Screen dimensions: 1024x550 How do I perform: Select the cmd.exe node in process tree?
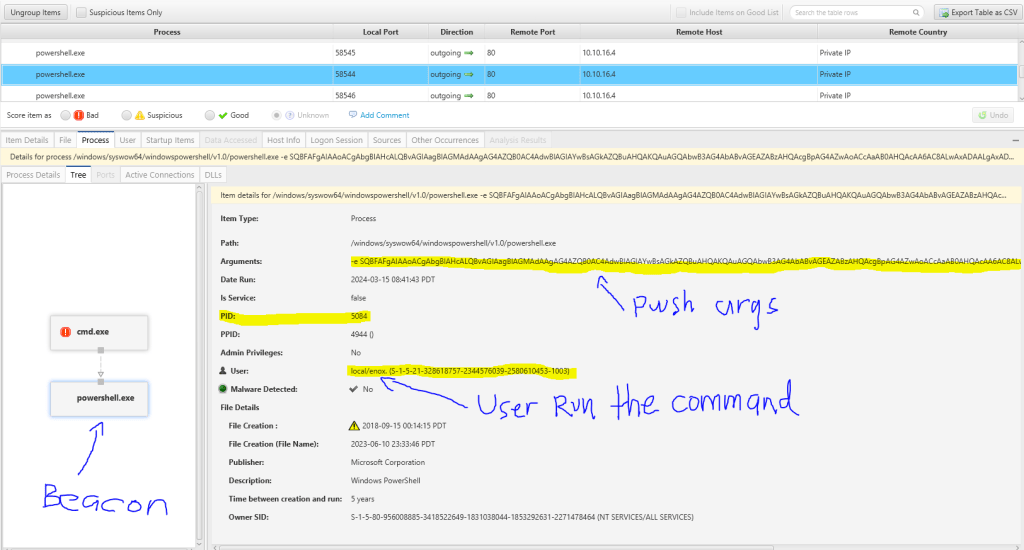click(99, 332)
